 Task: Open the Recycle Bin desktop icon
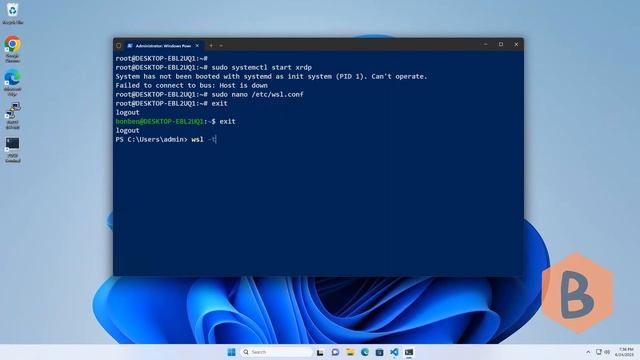point(12,13)
